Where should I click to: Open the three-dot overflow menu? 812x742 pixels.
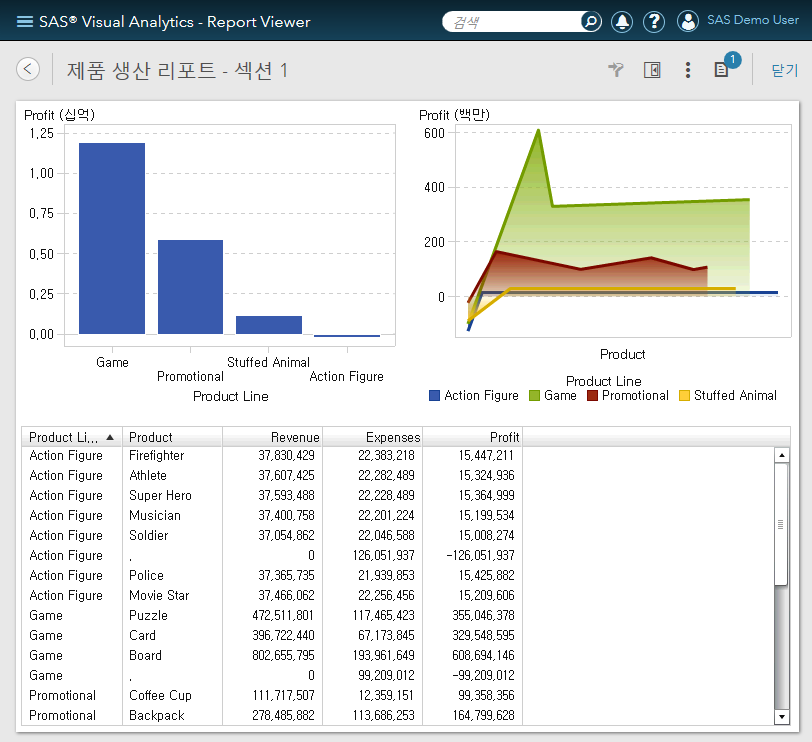pyautogui.click(x=687, y=69)
